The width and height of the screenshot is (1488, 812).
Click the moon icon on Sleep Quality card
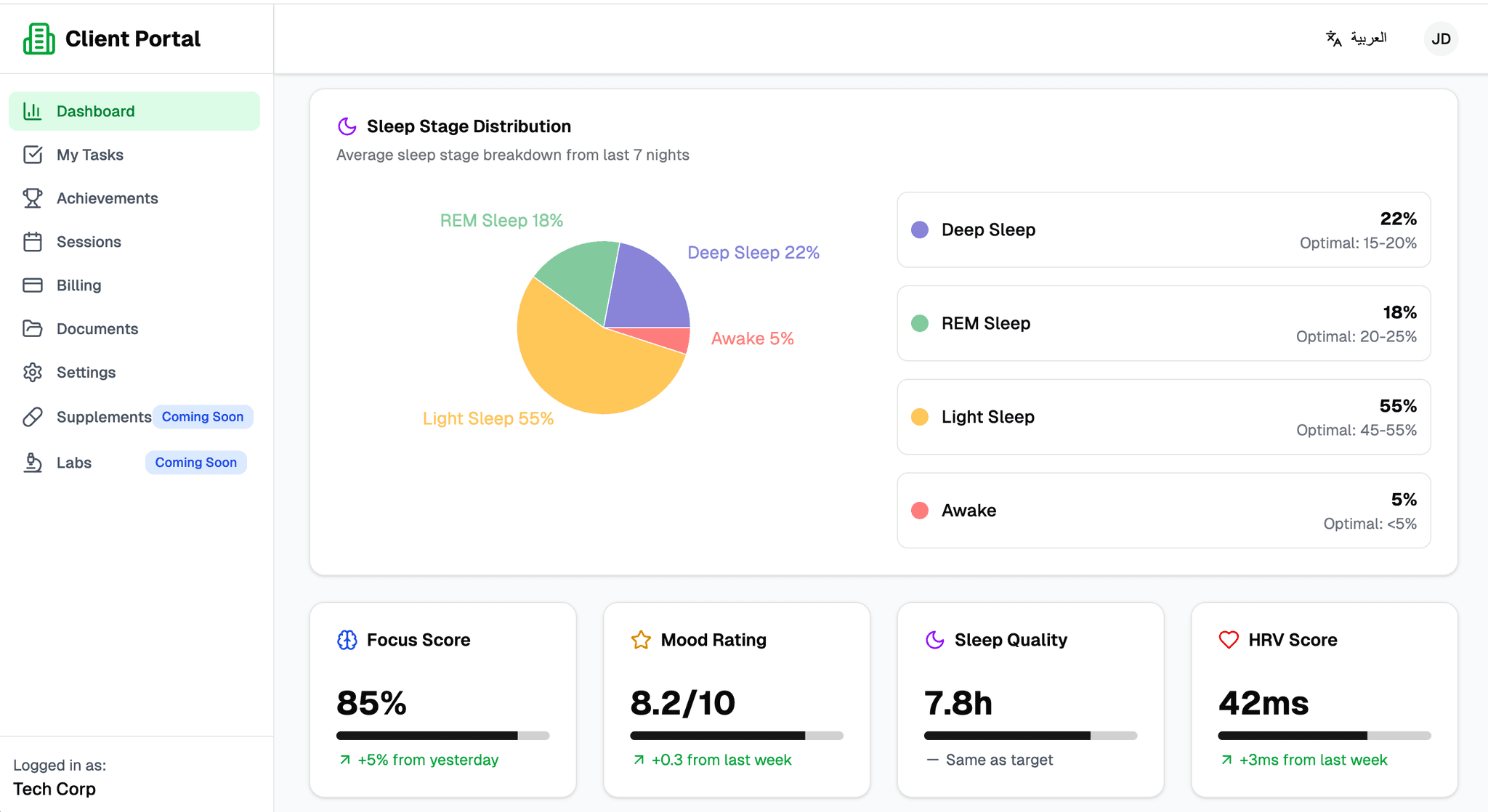click(935, 640)
